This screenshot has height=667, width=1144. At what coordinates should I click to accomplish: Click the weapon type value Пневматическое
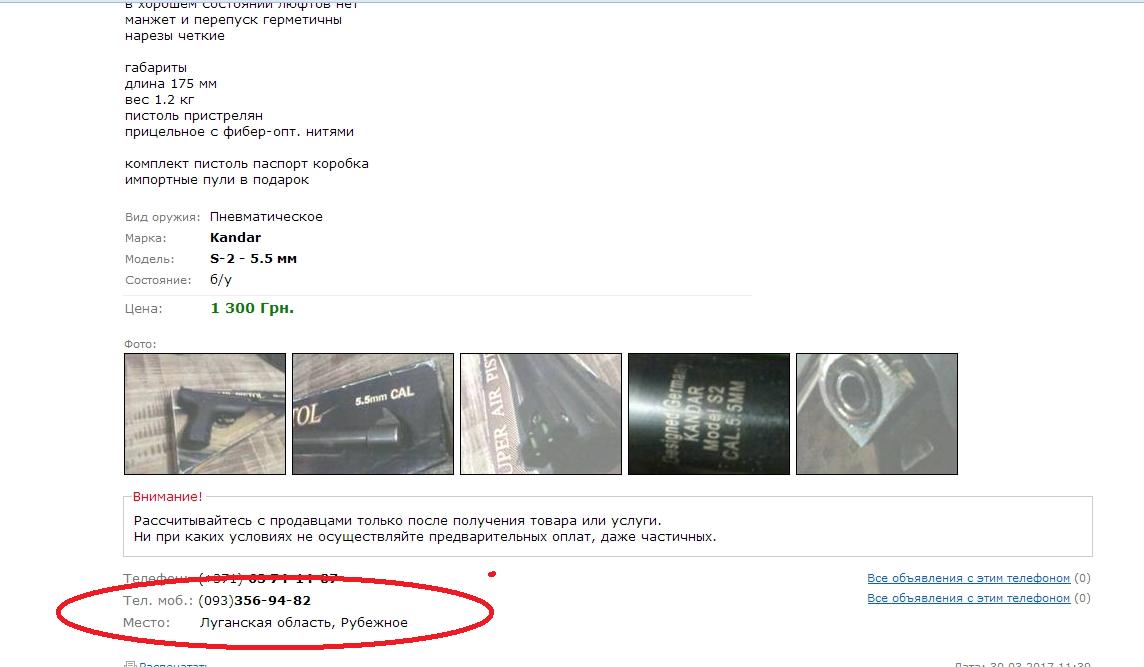tap(266, 217)
